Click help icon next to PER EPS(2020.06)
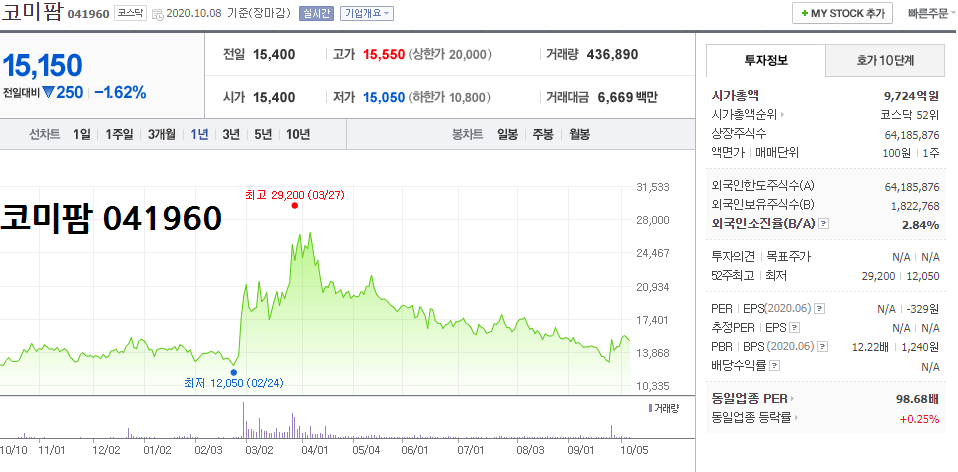The width and height of the screenshot is (958, 472). tap(820, 309)
